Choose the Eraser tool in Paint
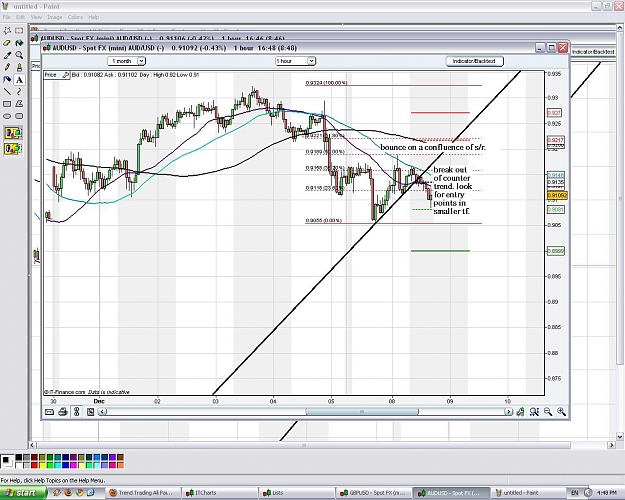This screenshot has height=500, width=625. [7, 43]
